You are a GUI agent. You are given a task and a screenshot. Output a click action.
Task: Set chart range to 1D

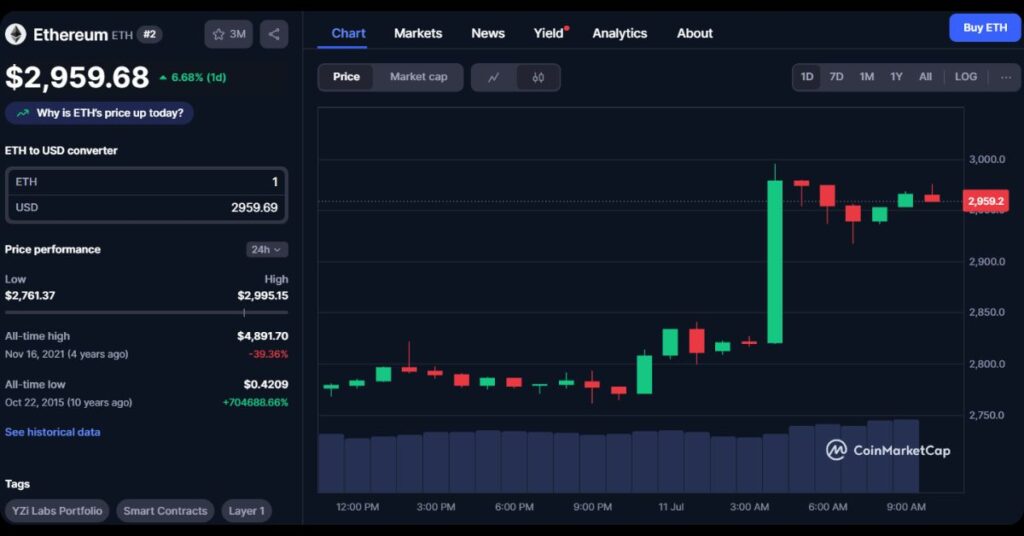pos(807,77)
